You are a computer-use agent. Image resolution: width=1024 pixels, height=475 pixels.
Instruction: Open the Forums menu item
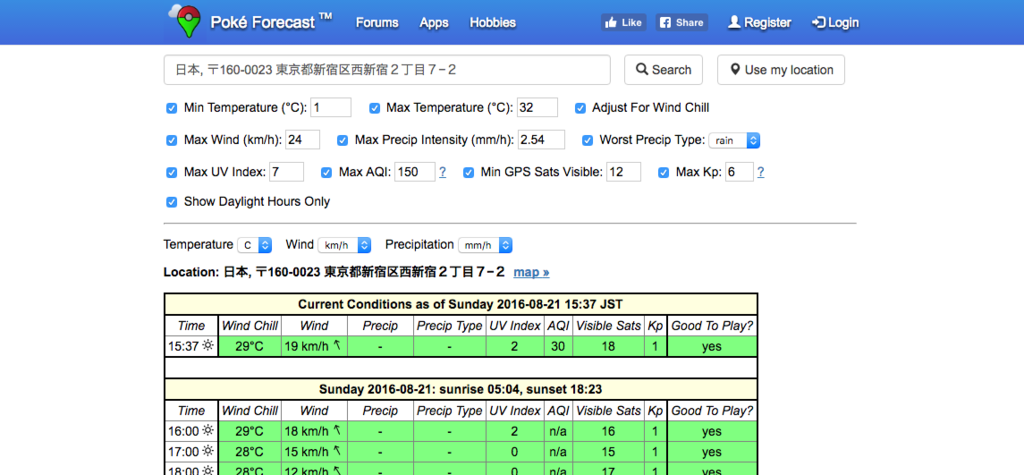tap(377, 22)
